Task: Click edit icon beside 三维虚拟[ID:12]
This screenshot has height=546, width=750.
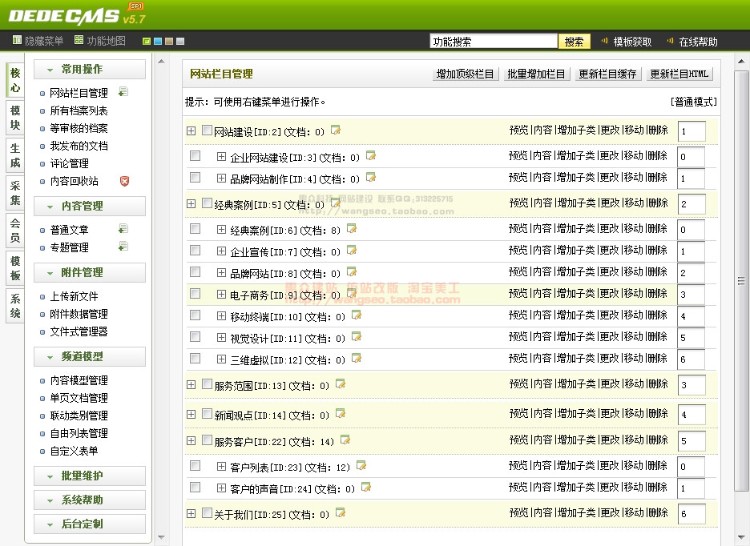Action: 356,358
